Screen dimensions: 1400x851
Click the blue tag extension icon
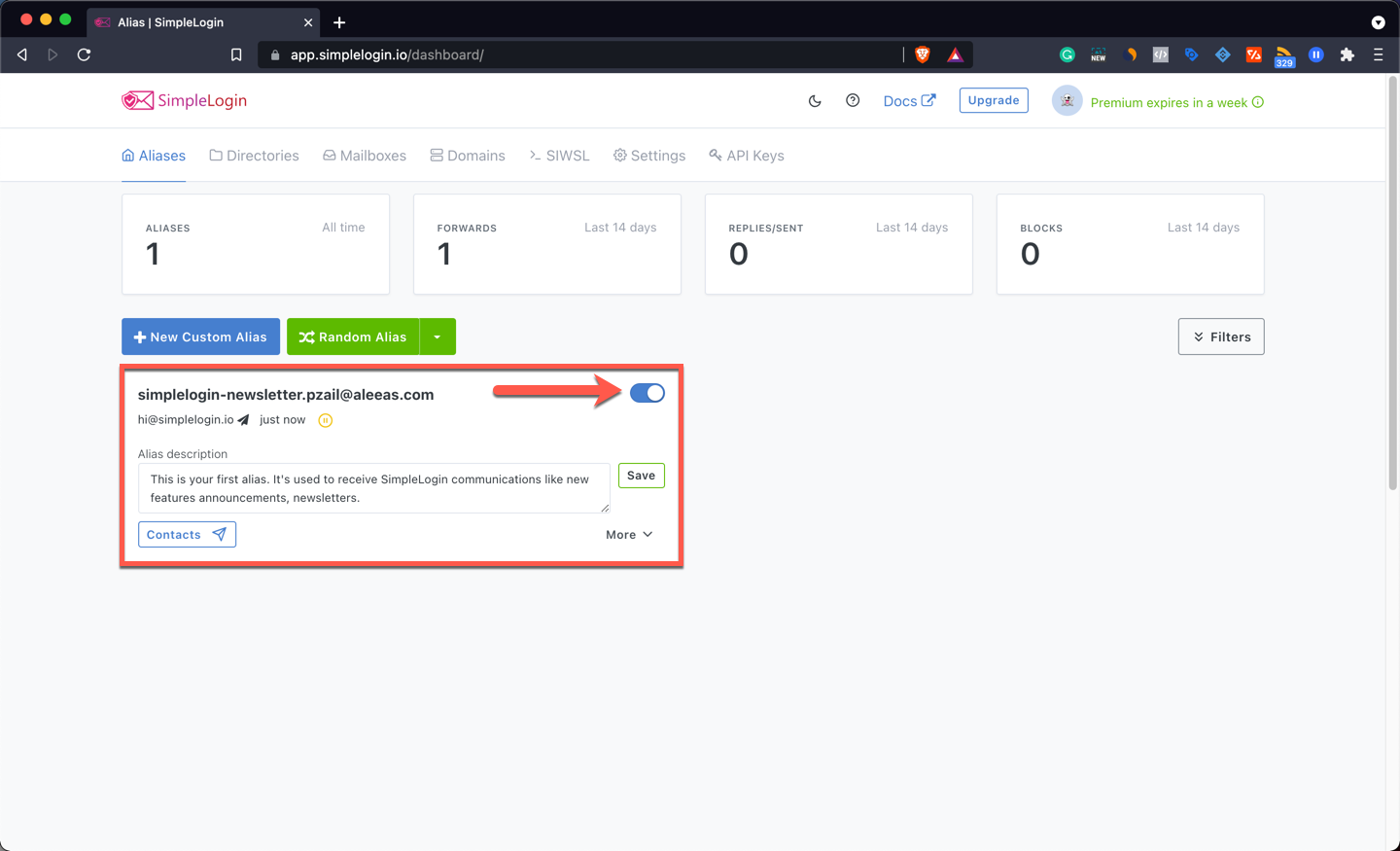click(1192, 54)
